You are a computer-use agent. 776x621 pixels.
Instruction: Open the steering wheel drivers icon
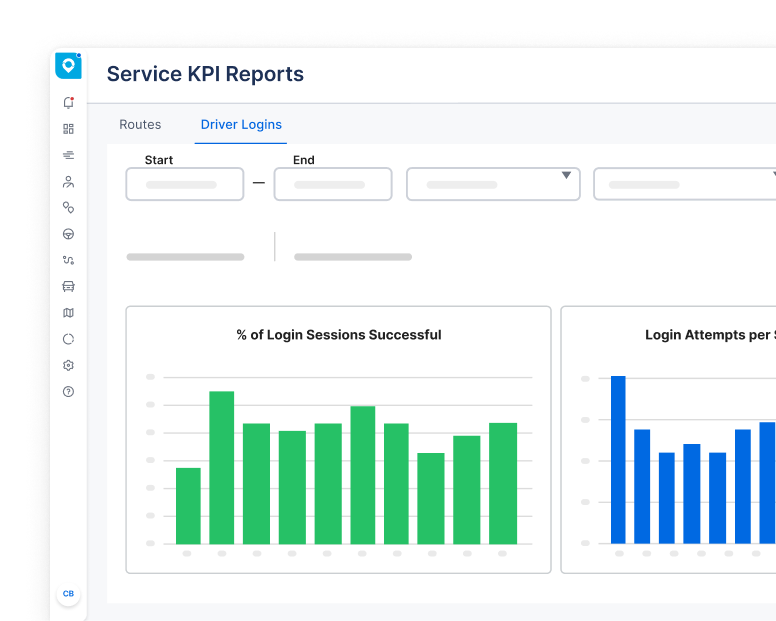click(x=68, y=234)
